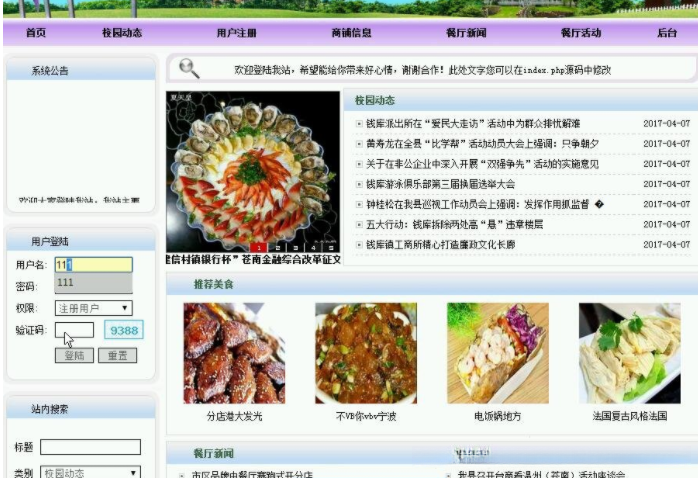
Task: Select 商铺信息 navigation item
Action: pyautogui.click(x=351, y=32)
